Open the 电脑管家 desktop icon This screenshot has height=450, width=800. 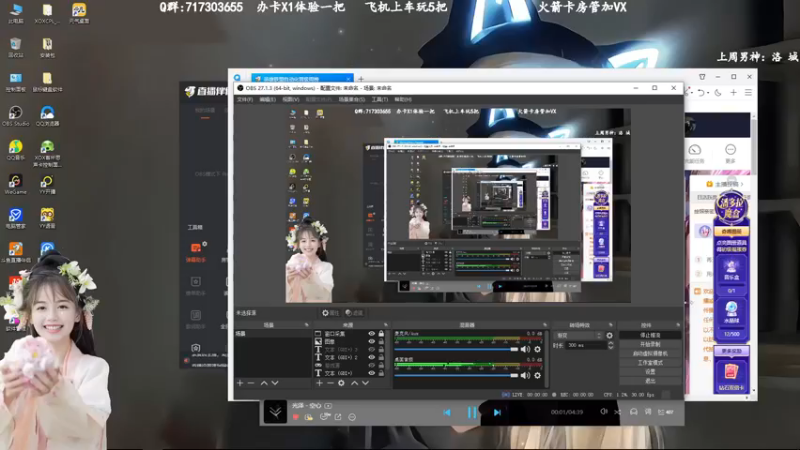coord(15,218)
